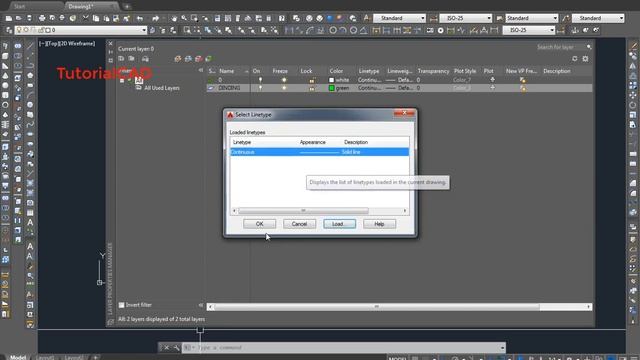Viewport: 640px width, 360px height.
Task: Click the Zoom Window icon in zoom toolbar
Action: (187, 30)
